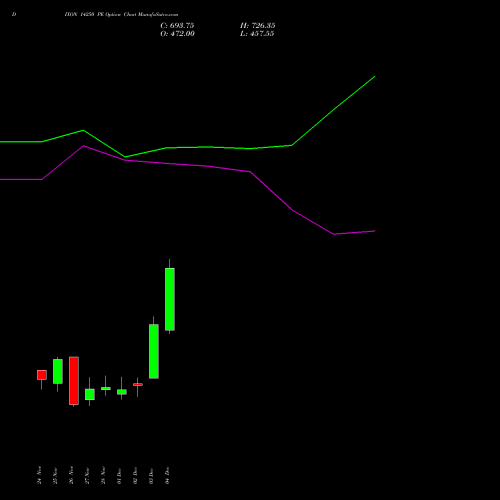Screen dimensions: 500x500
Task: Click the close value C: 693.75
Action: [177, 26]
